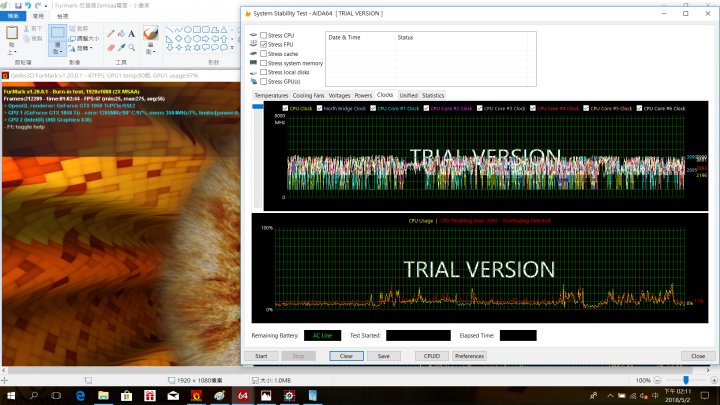
Task: Choose the straight line shape in Paint
Action: tap(169, 30)
